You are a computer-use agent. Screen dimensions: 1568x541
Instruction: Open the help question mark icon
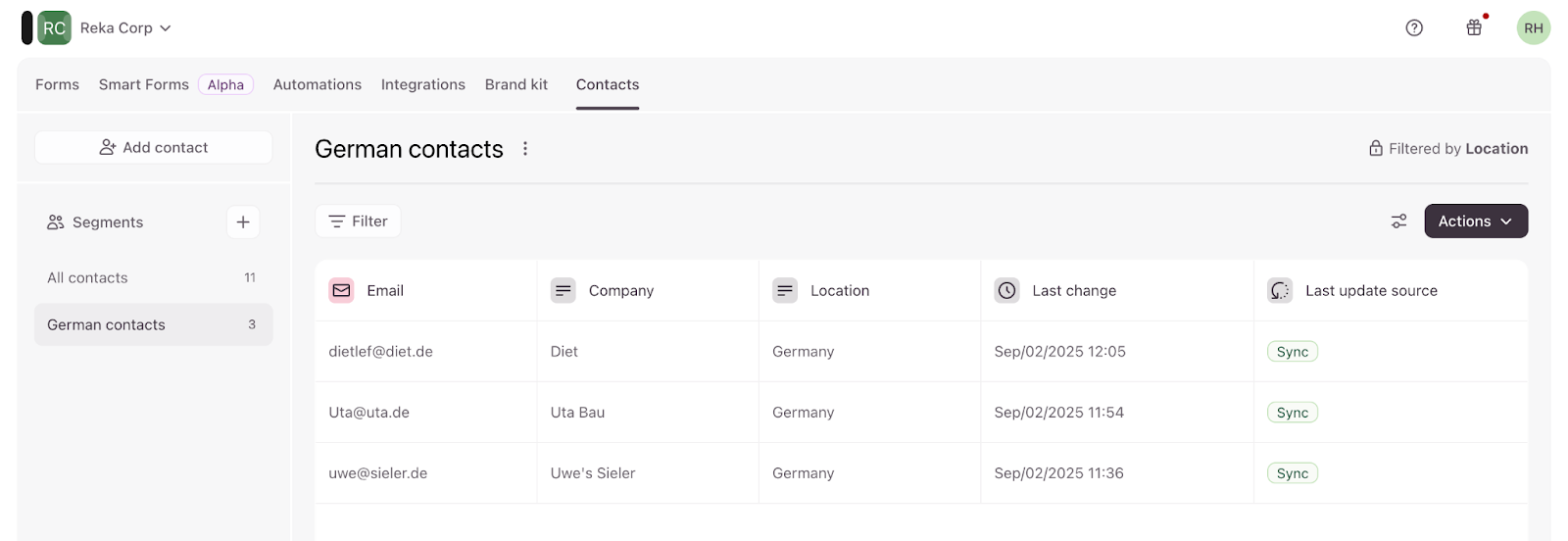1414,28
